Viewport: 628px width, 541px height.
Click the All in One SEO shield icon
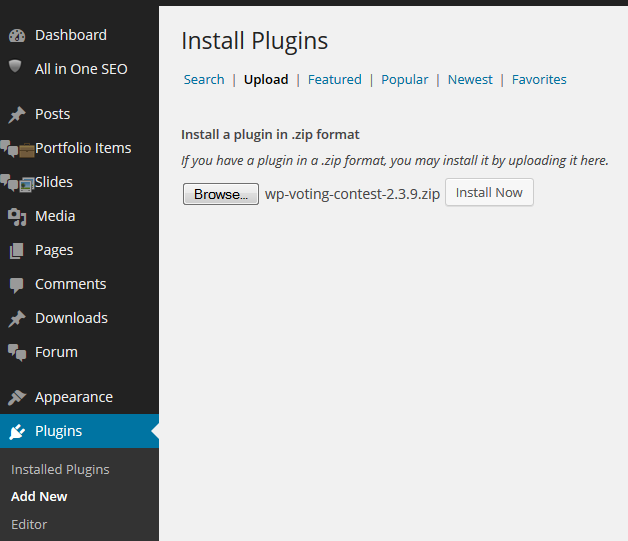[x=15, y=66]
